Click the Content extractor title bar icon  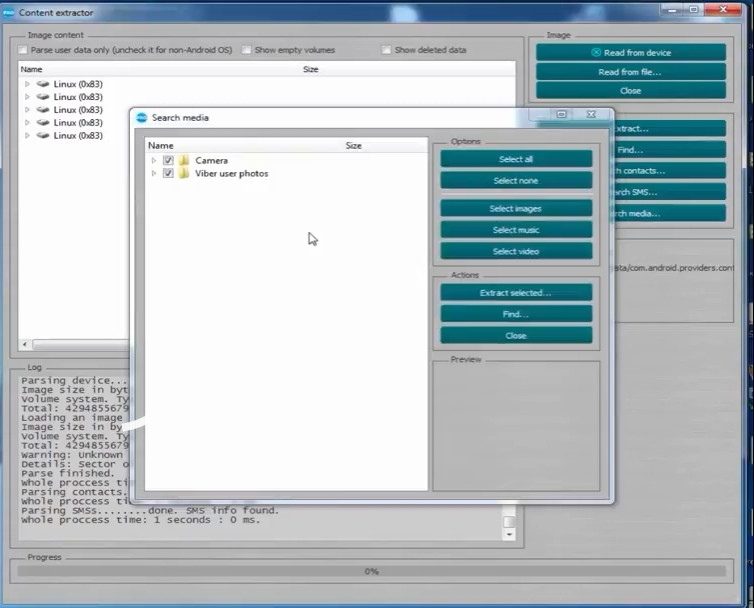click(x=8, y=13)
